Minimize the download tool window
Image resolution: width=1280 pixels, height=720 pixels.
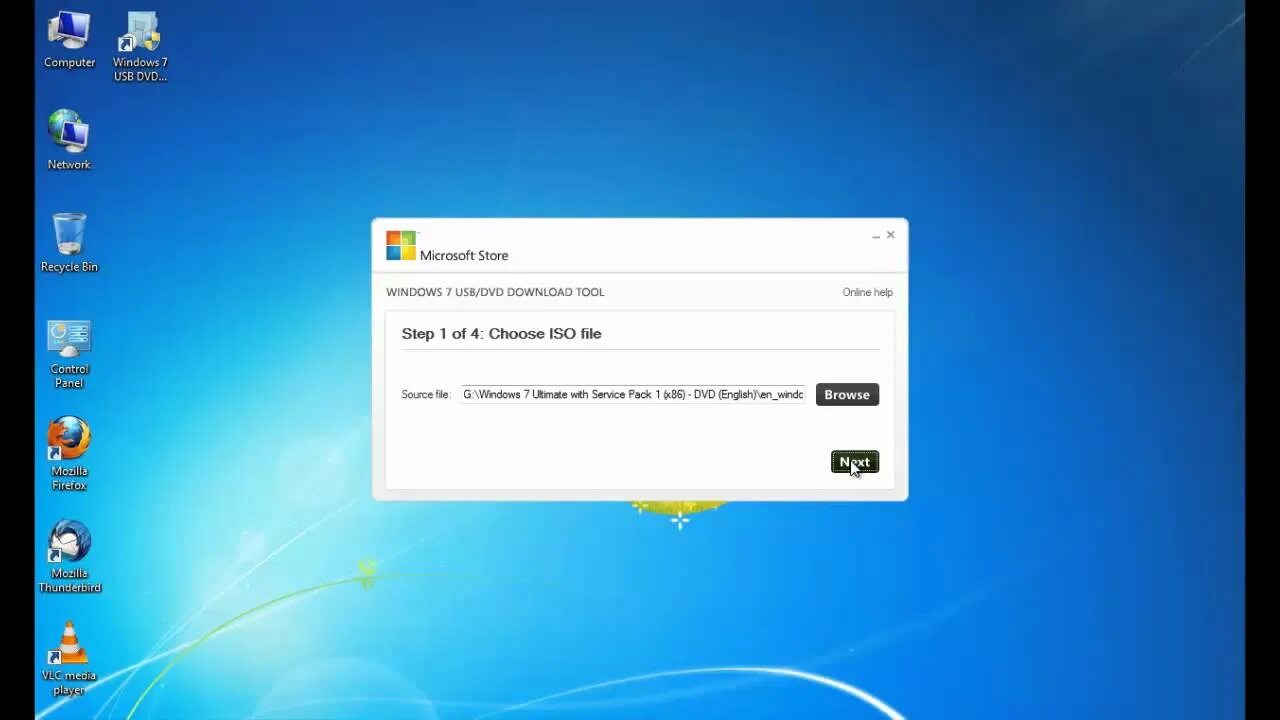point(876,236)
